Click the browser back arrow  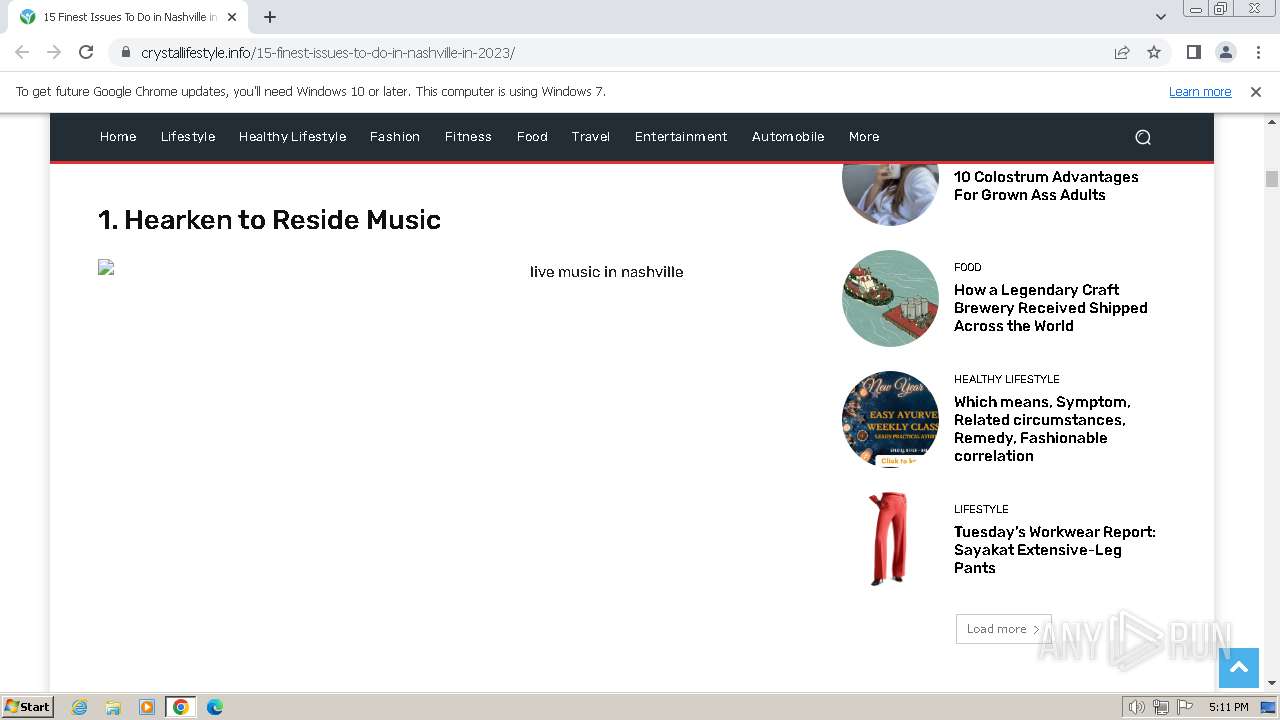(x=22, y=52)
